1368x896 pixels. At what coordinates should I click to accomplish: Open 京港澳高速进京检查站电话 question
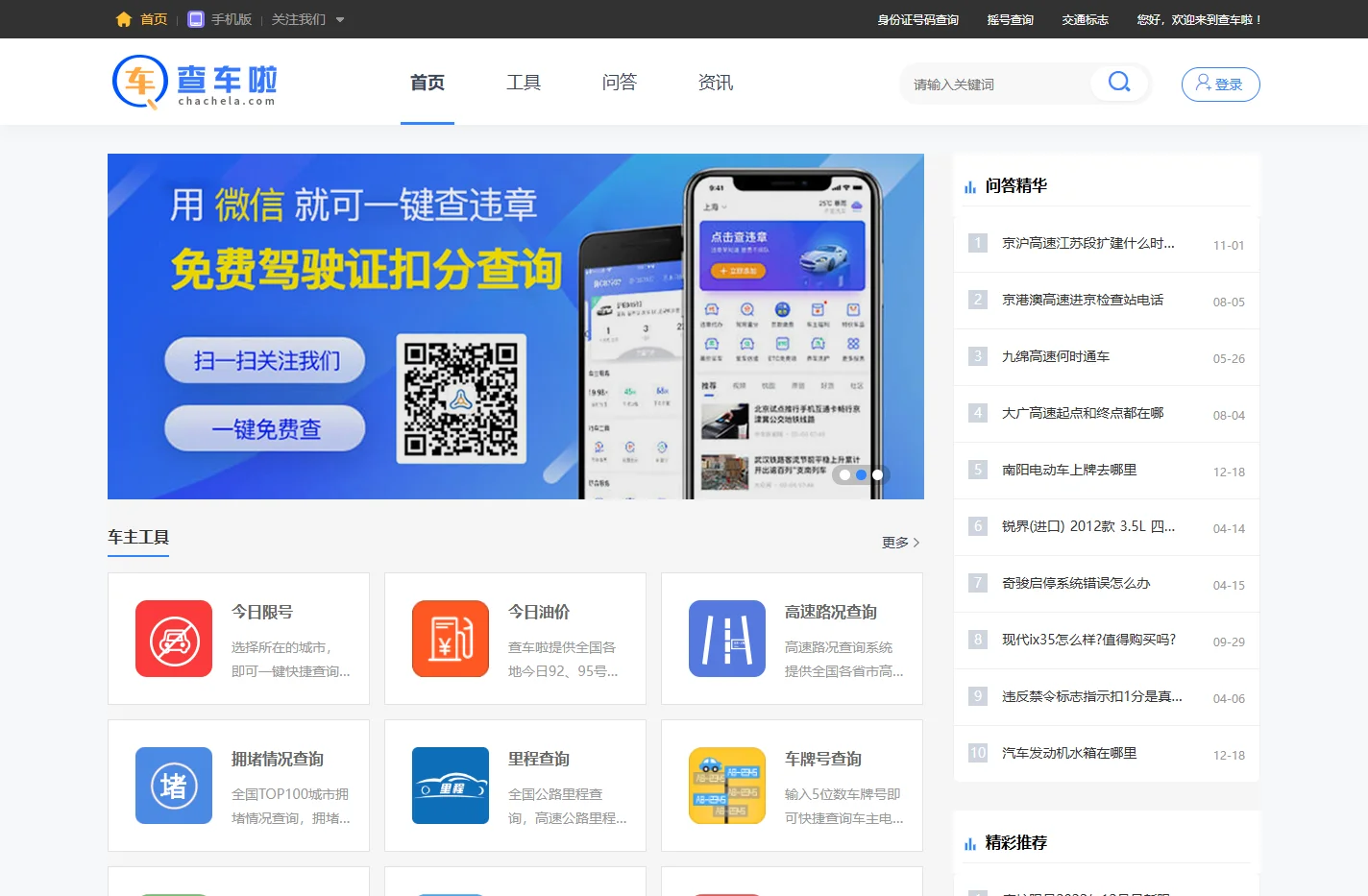pyautogui.click(x=1083, y=300)
